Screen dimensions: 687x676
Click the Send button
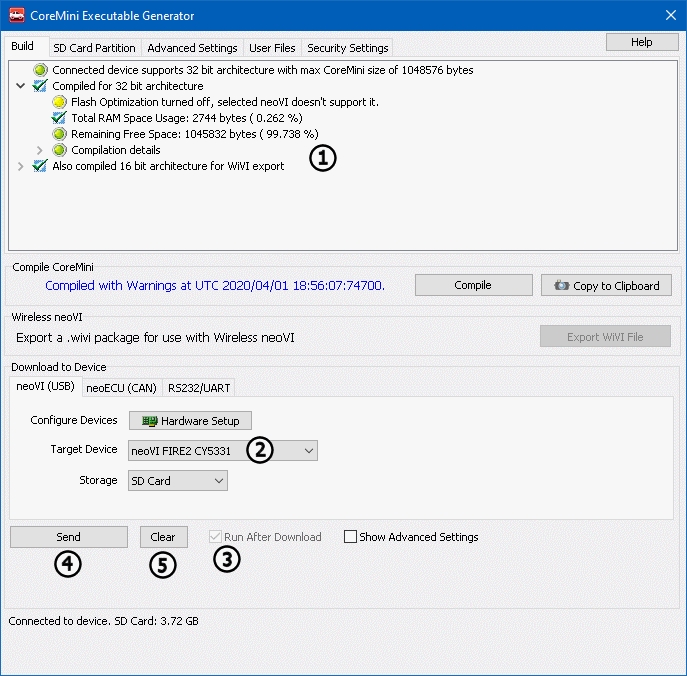pos(69,537)
